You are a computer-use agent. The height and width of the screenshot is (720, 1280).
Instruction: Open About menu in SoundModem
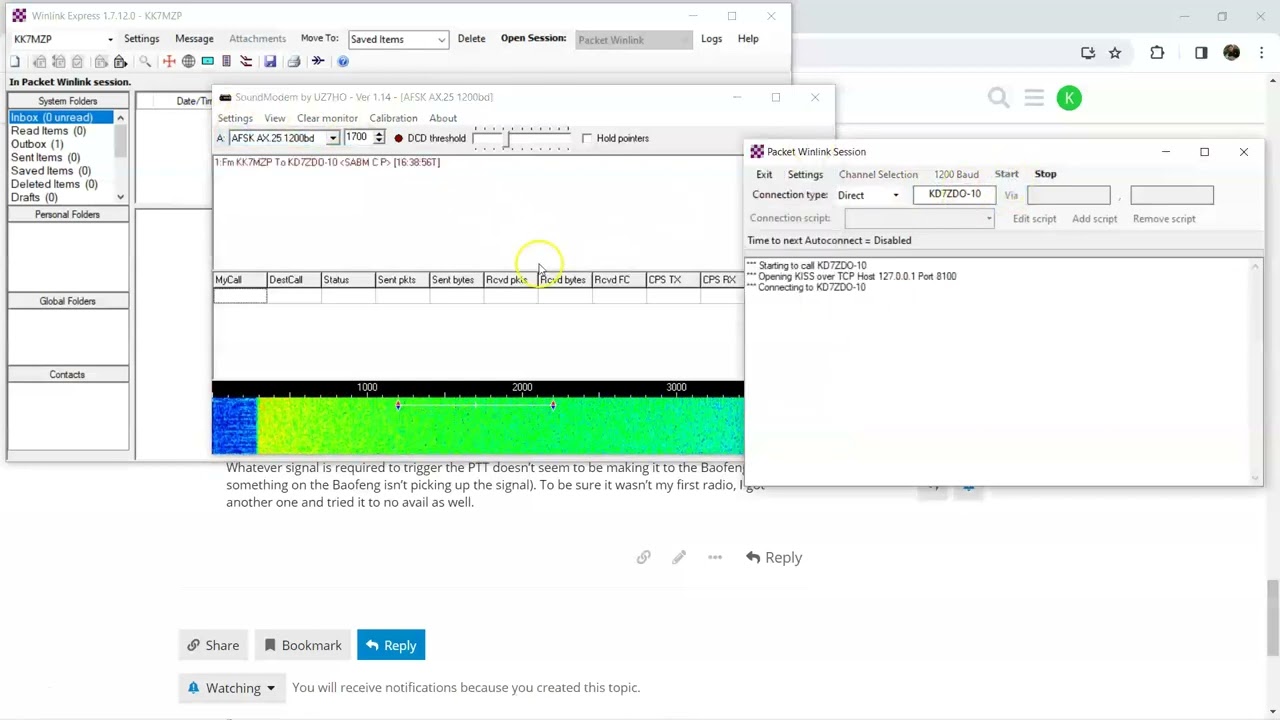[x=443, y=118]
